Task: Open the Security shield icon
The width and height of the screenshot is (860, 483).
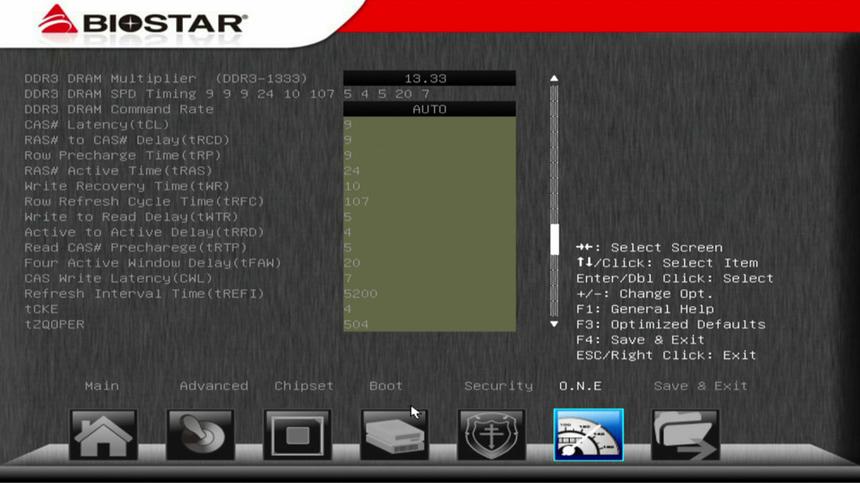Action: click(x=491, y=435)
